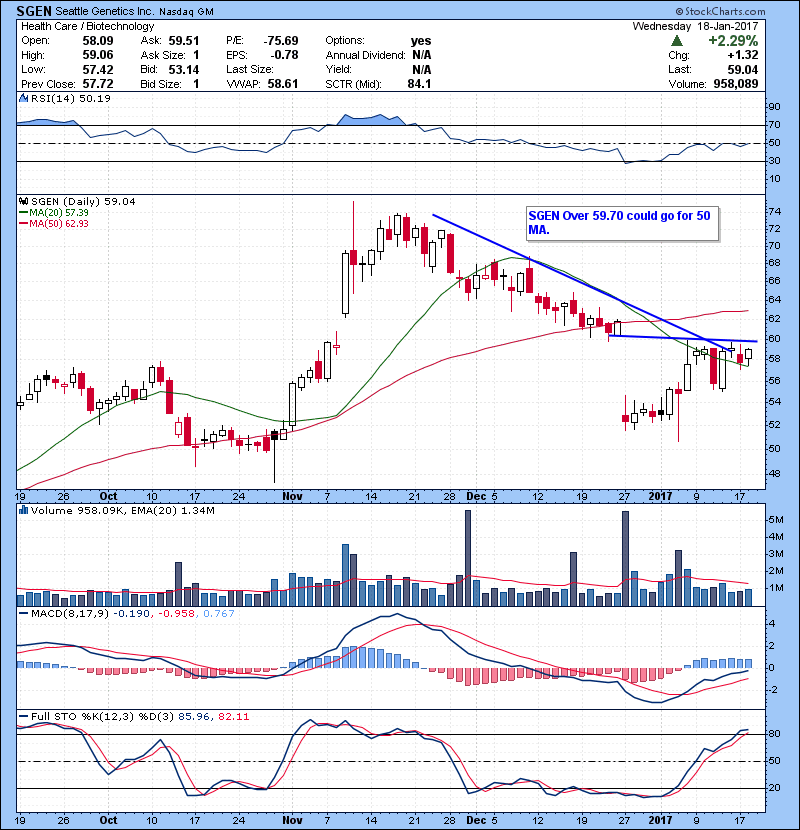Click the High value 59.06

coord(97,55)
